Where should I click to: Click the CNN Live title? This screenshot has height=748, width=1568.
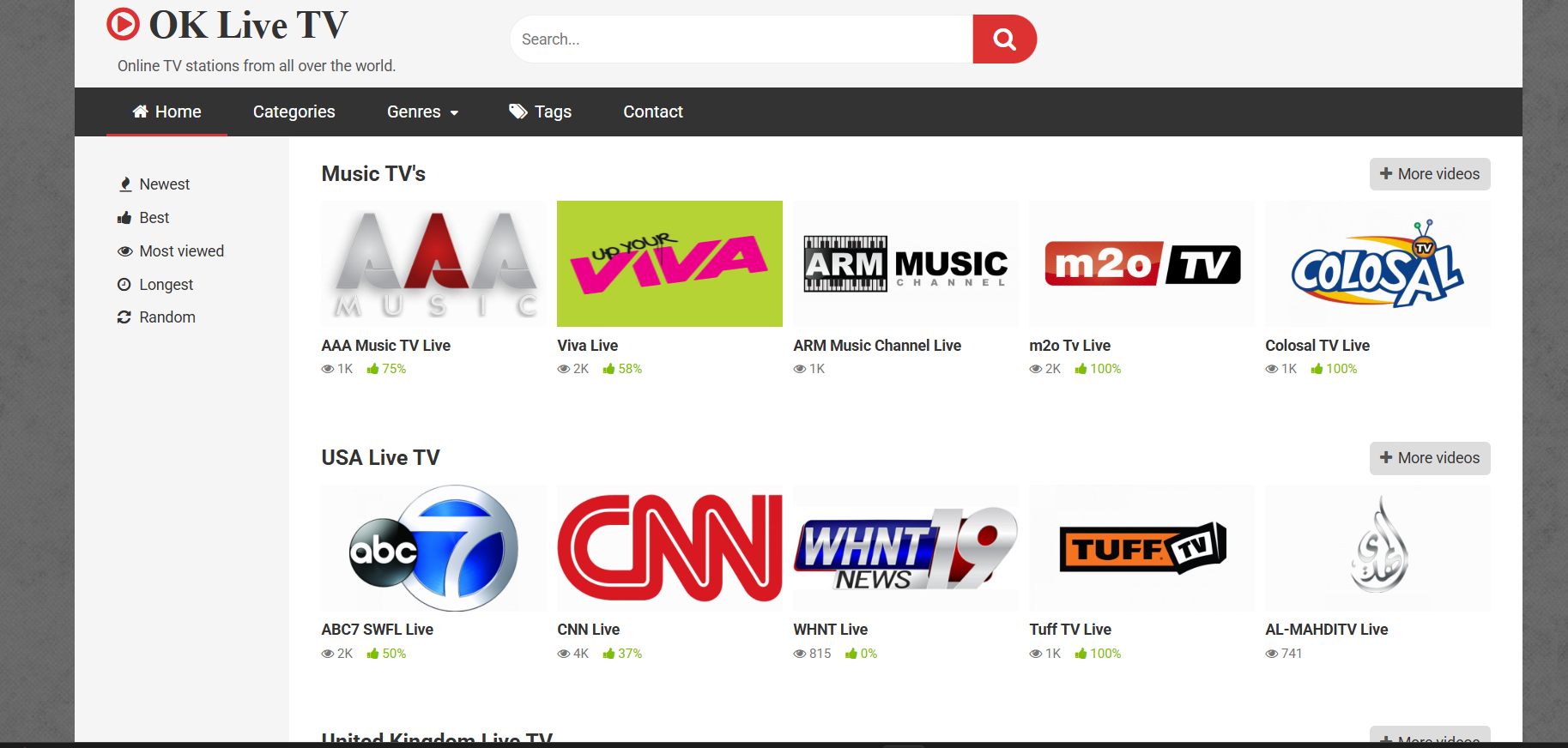589,630
